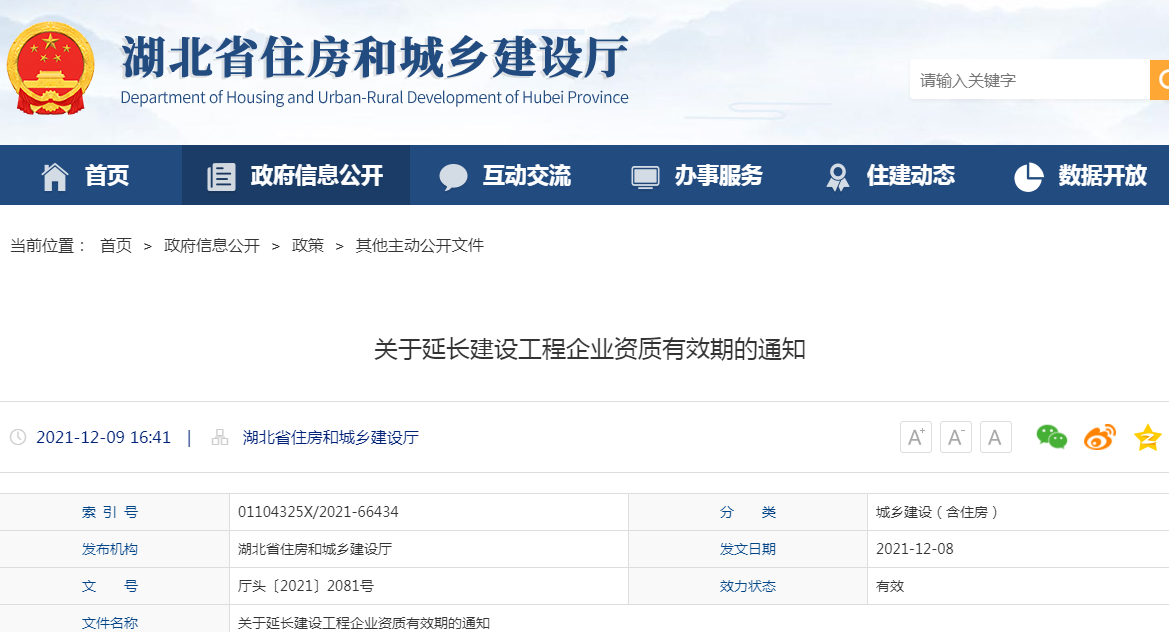The image size is (1169, 632).
Task: Click 政府信息公开 in the breadcrumb
Action: (x=212, y=245)
